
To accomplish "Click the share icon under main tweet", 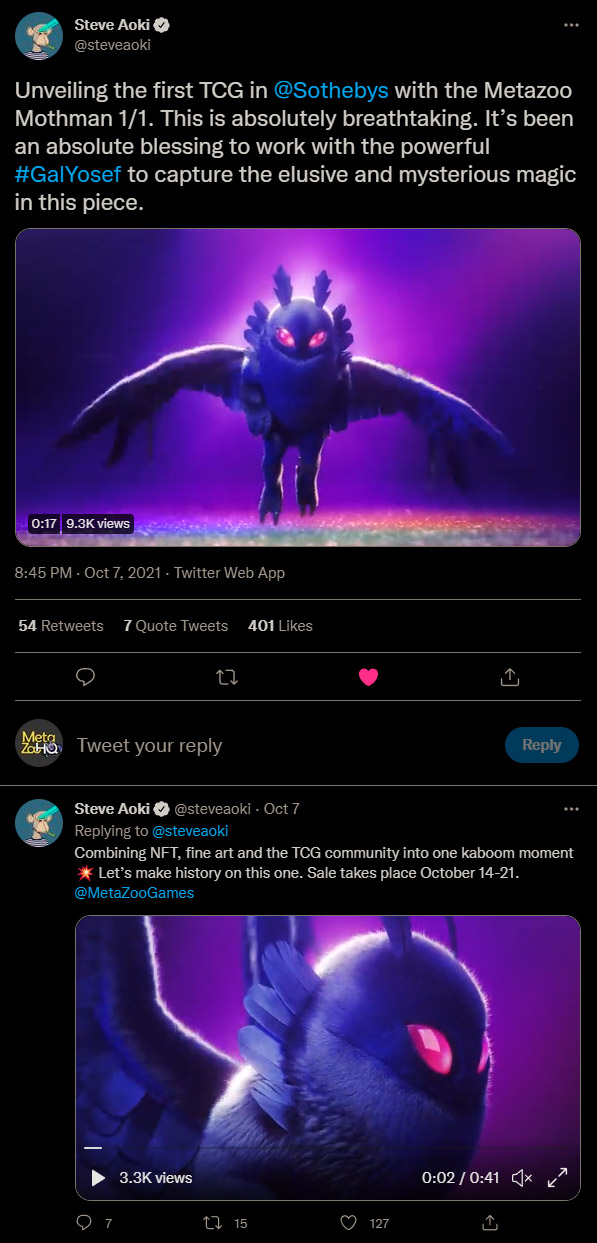I will (509, 677).
